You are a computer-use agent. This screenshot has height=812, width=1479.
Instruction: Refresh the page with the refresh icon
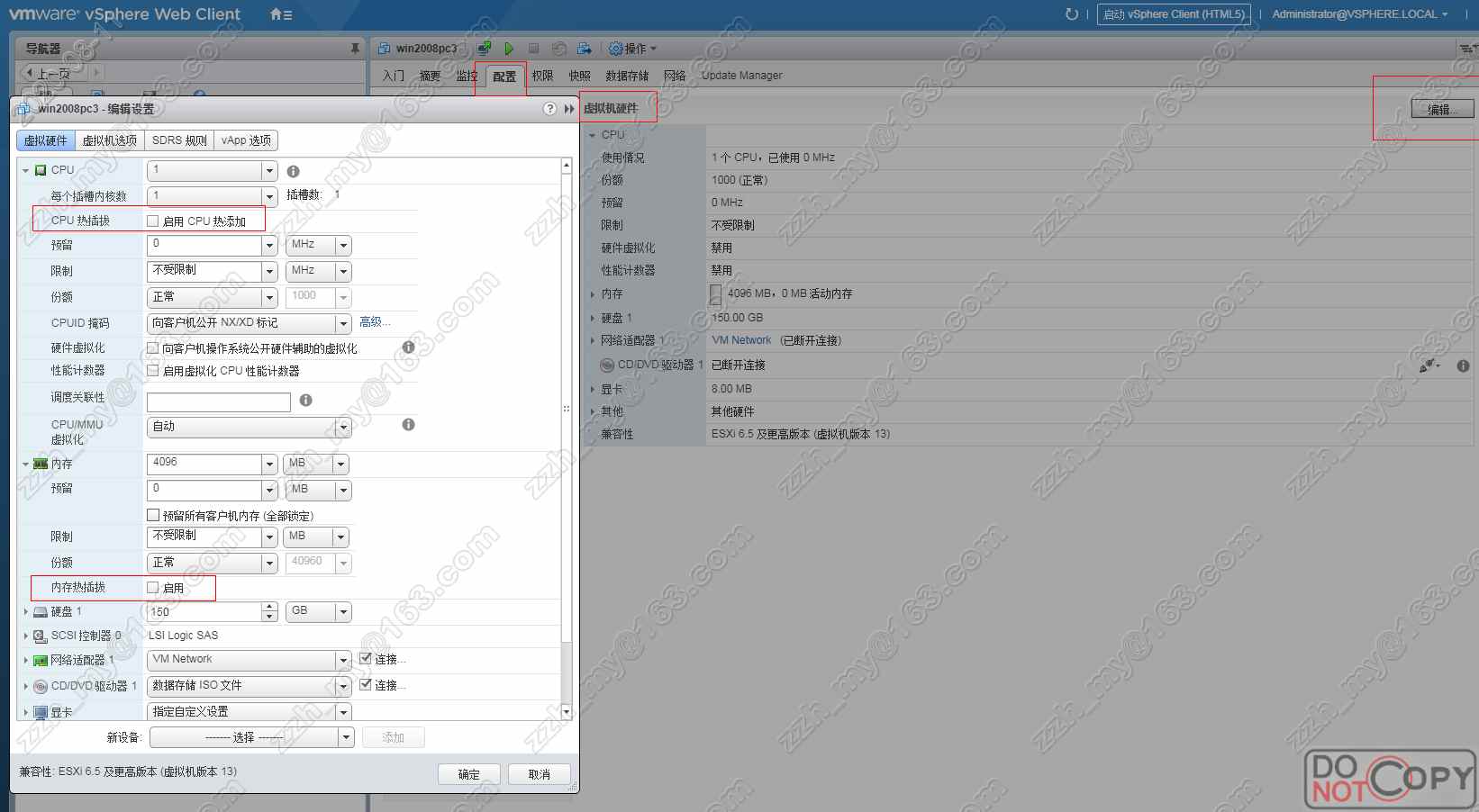1071,14
